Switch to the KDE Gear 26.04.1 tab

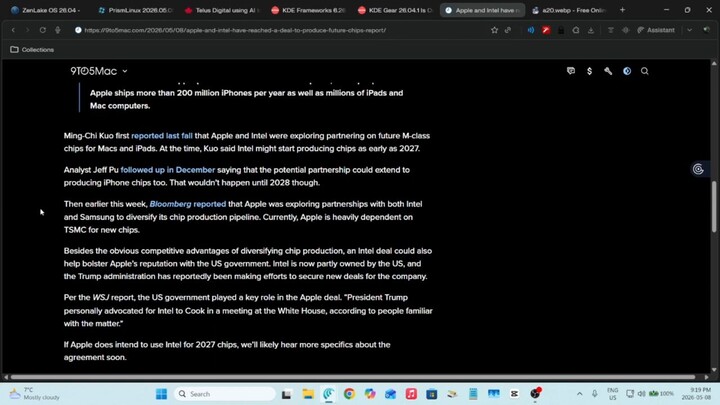click(395, 10)
